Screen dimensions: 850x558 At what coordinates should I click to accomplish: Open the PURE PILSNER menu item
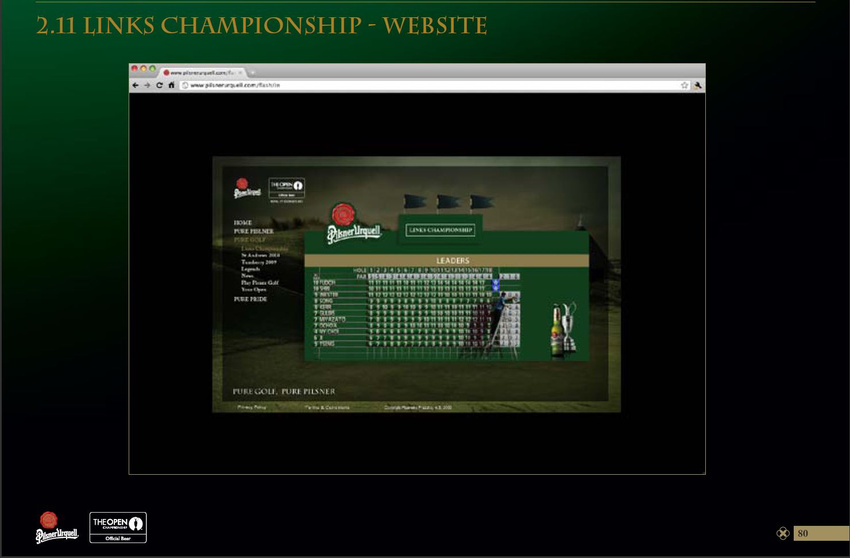tap(254, 231)
